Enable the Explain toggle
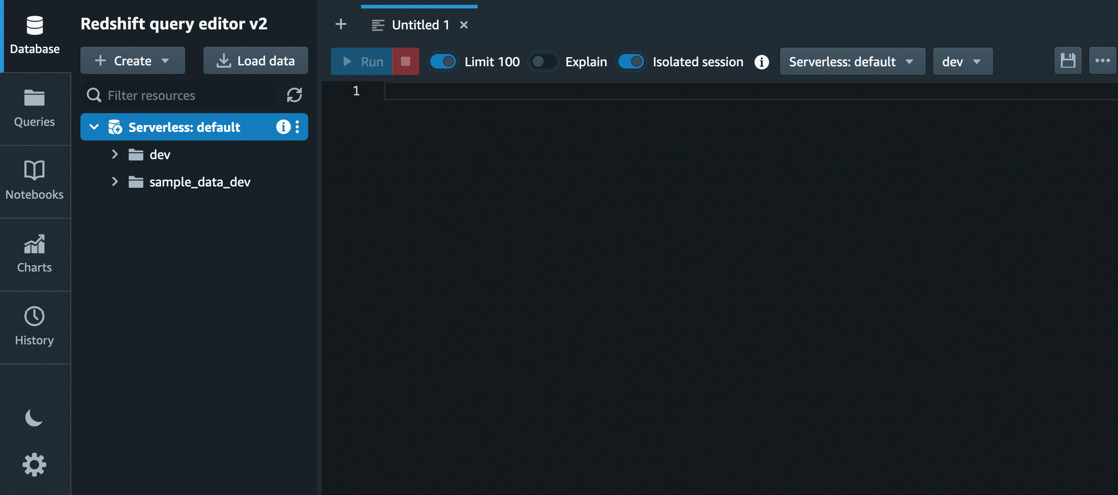This screenshot has height=495, width=1118. click(x=544, y=62)
